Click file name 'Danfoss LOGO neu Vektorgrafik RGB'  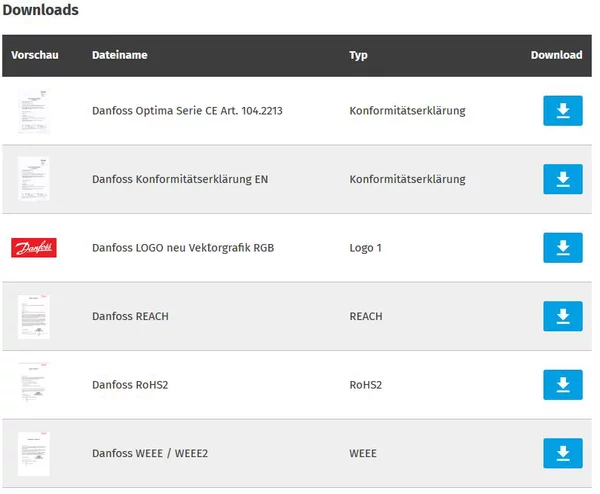click(183, 248)
